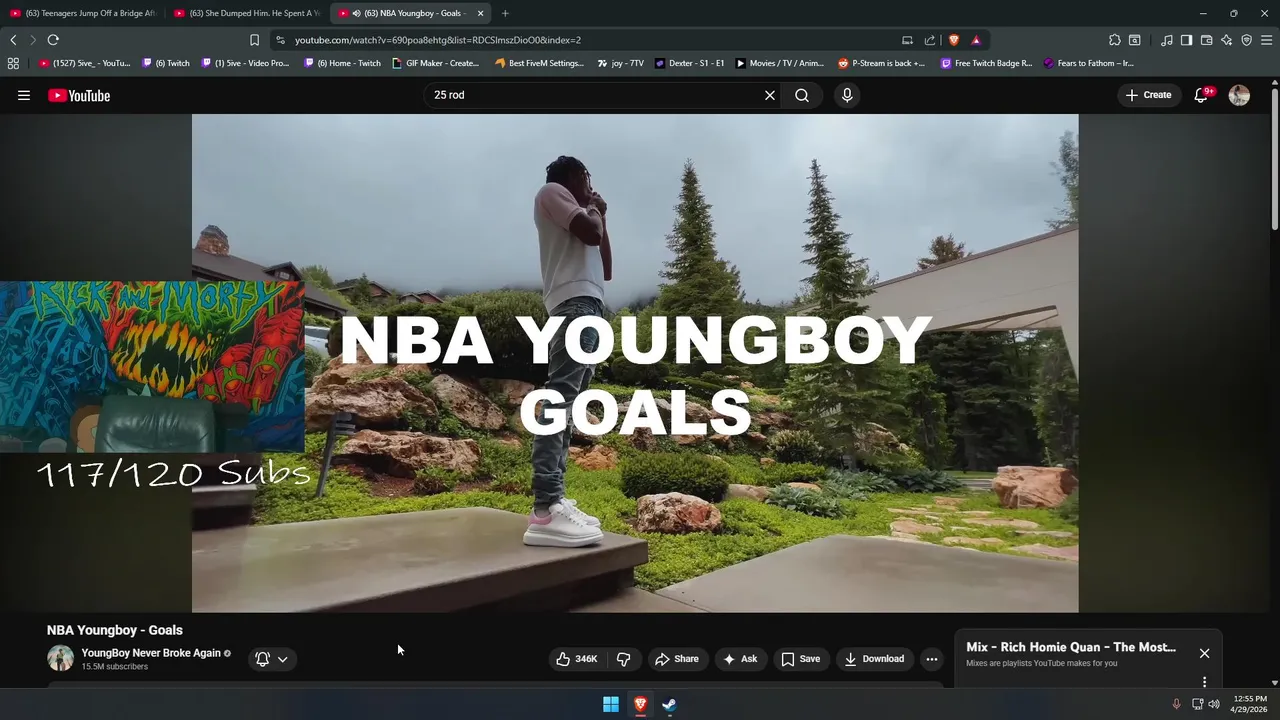
Task: Expand the notification bell dropdown for channel
Action: pyautogui.click(x=272, y=659)
